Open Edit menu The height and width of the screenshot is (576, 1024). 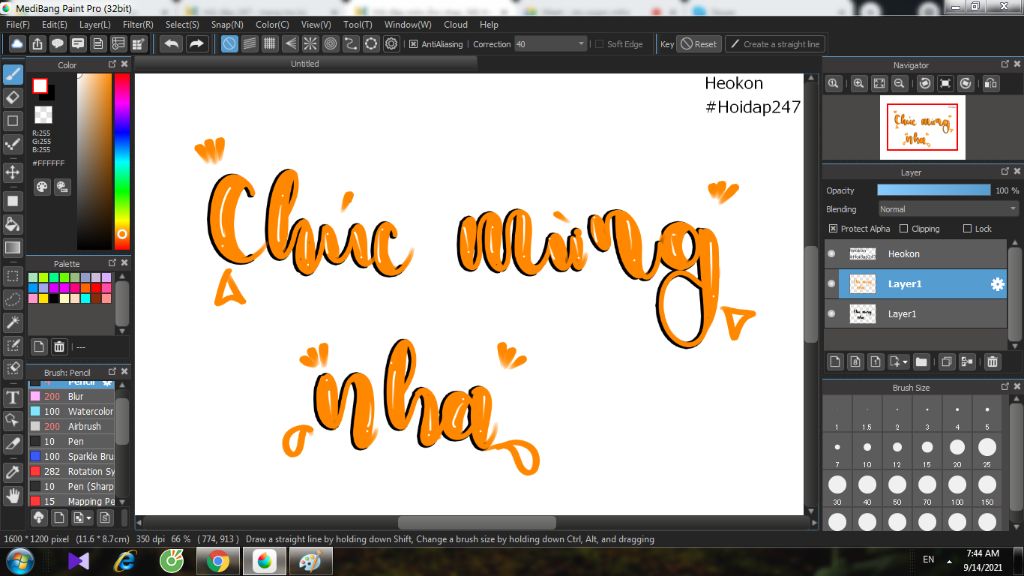pyautogui.click(x=54, y=24)
